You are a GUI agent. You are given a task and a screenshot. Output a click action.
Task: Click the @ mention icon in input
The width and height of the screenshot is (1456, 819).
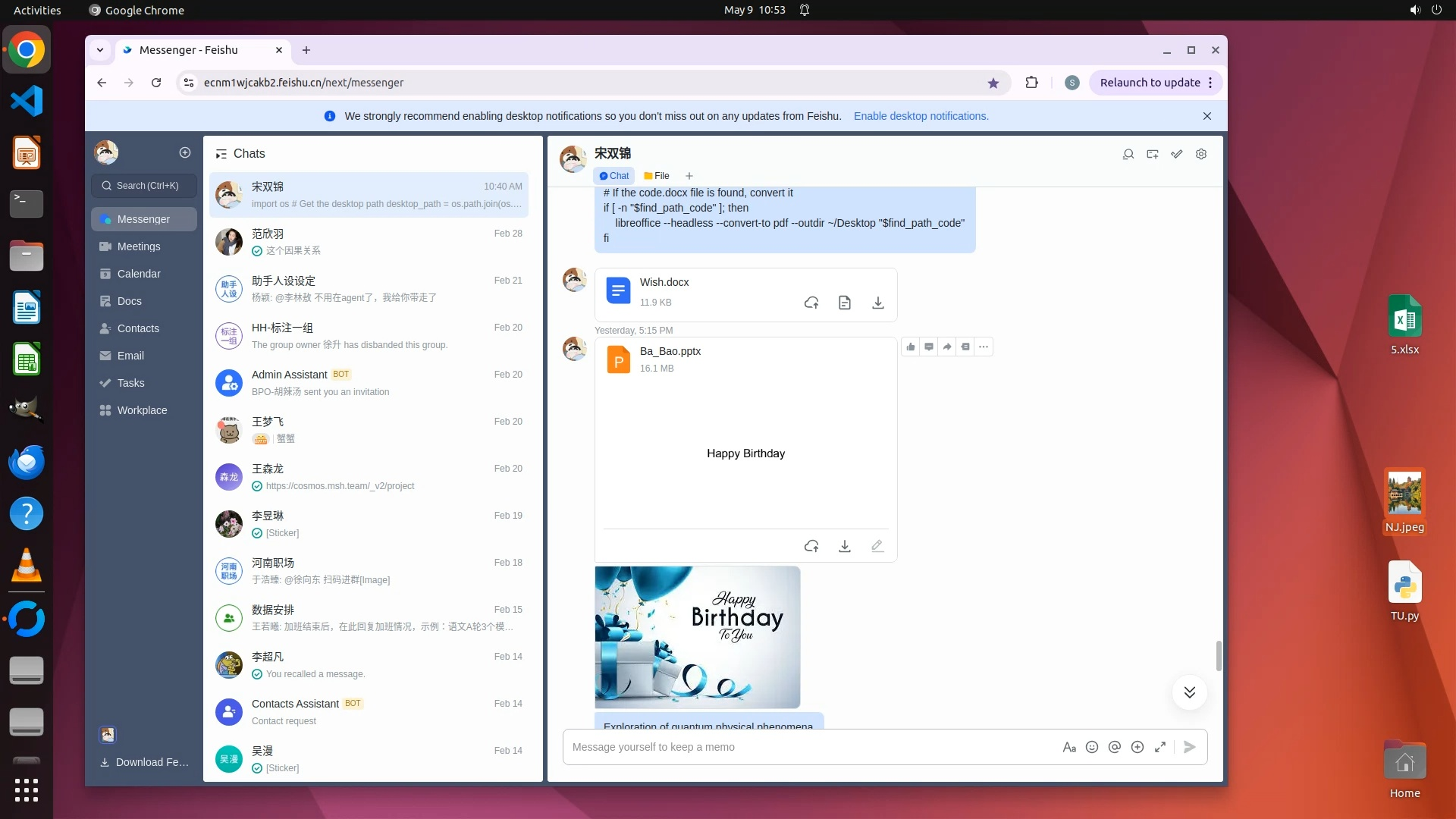tap(1114, 747)
